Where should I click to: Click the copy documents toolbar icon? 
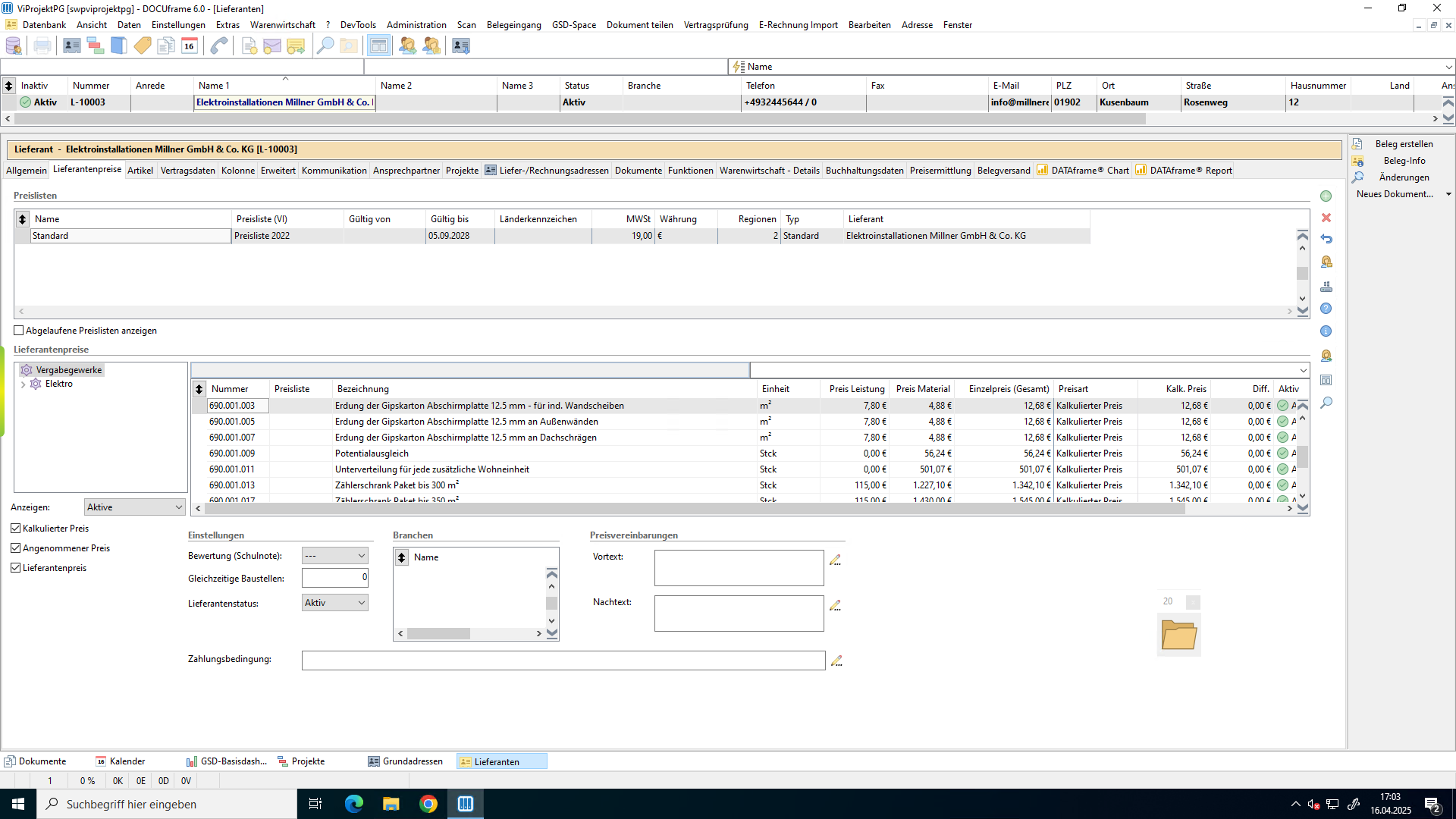tap(166, 46)
